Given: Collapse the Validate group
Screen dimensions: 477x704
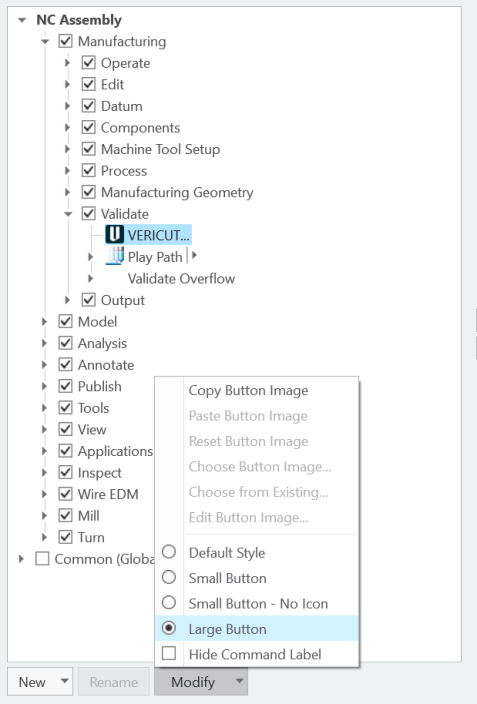Looking at the screenshot, I should (x=68, y=214).
